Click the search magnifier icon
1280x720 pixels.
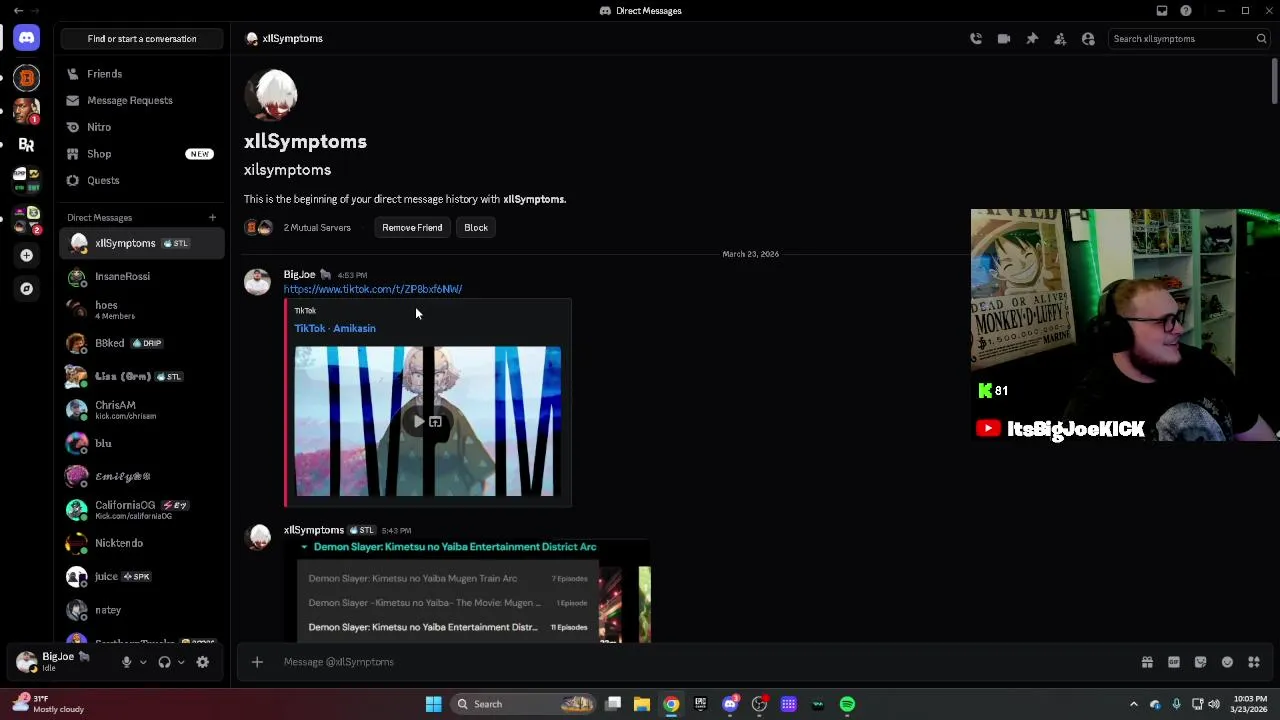[x=1262, y=38]
